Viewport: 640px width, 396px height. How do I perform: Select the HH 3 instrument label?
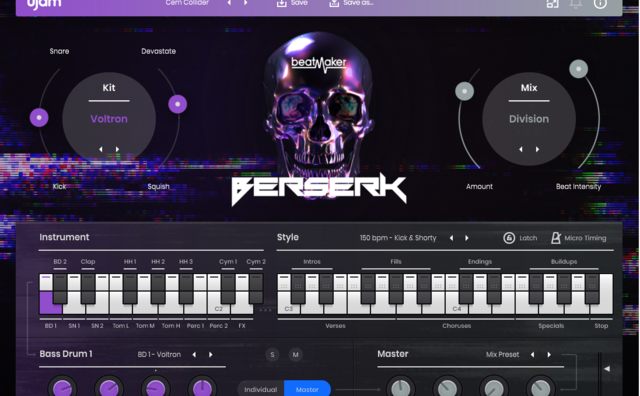tap(186, 261)
